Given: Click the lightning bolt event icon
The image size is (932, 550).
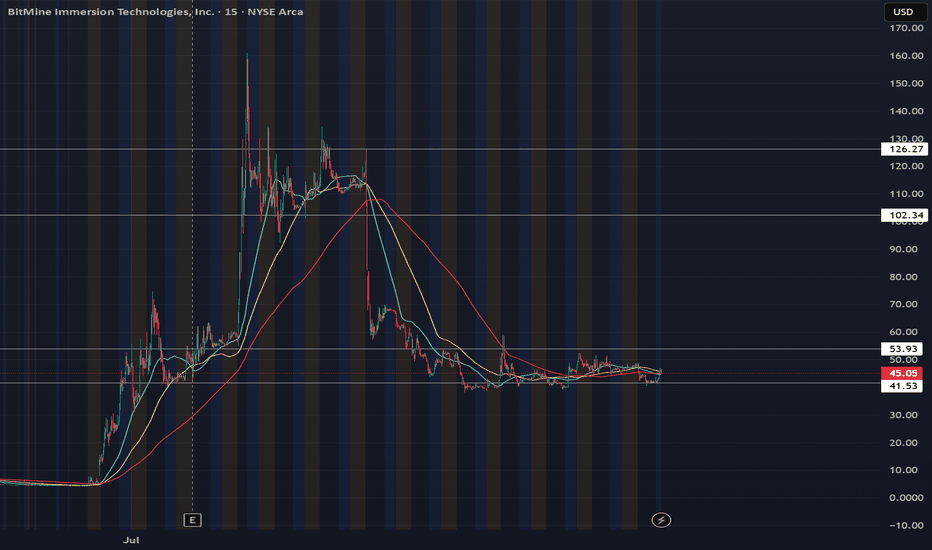Looking at the screenshot, I should (x=661, y=520).
